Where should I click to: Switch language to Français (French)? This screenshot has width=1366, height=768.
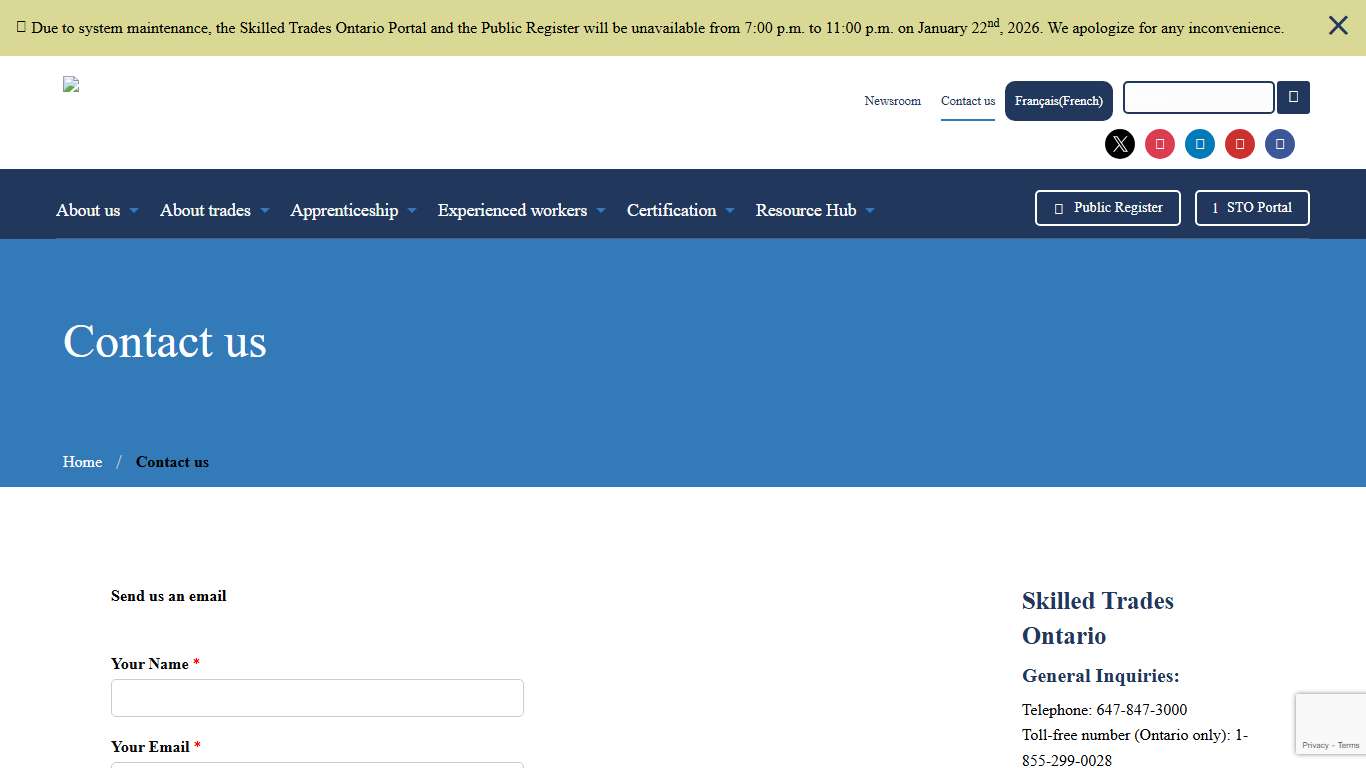pyautogui.click(x=1058, y=101)
